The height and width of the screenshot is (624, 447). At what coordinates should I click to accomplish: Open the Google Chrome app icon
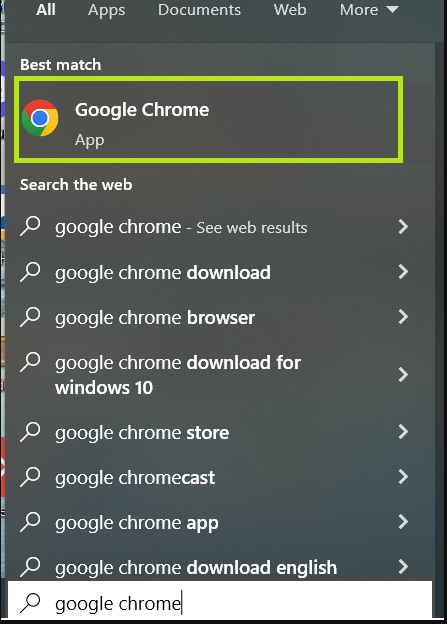[x=40, y=118]
